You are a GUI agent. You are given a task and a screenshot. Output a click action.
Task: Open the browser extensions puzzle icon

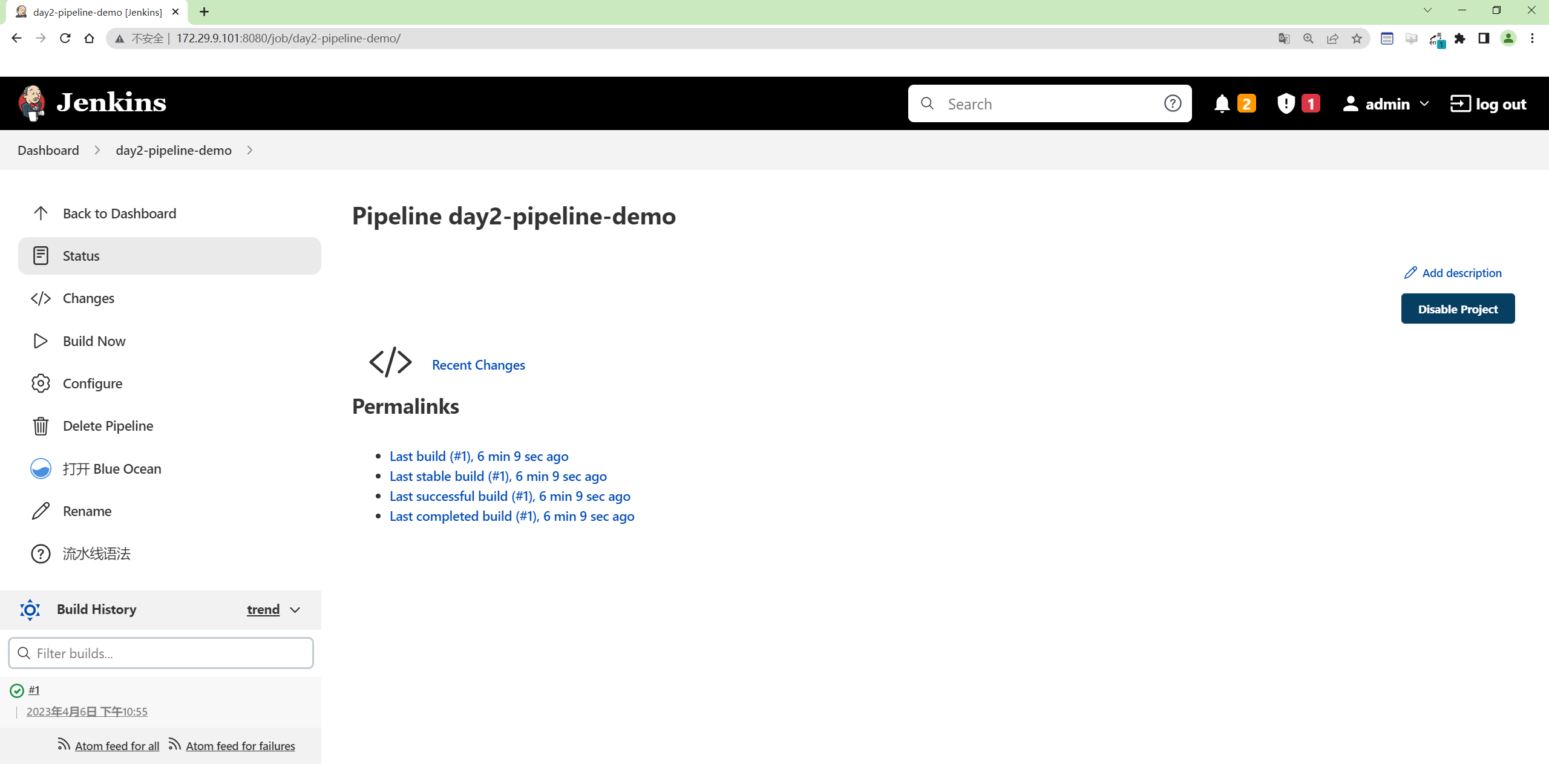click(1460, 38)
